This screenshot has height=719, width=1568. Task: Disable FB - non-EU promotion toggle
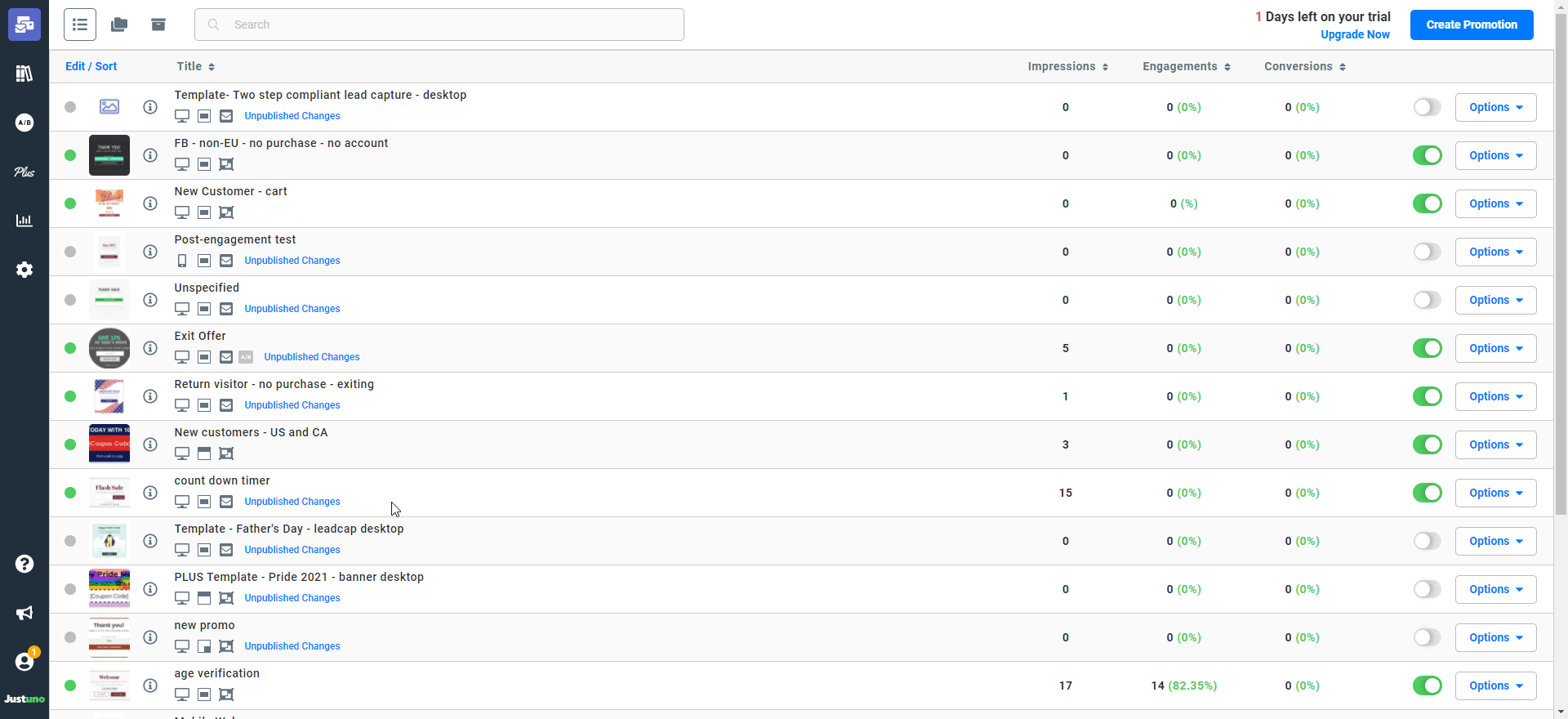(x=1428, y=155)
